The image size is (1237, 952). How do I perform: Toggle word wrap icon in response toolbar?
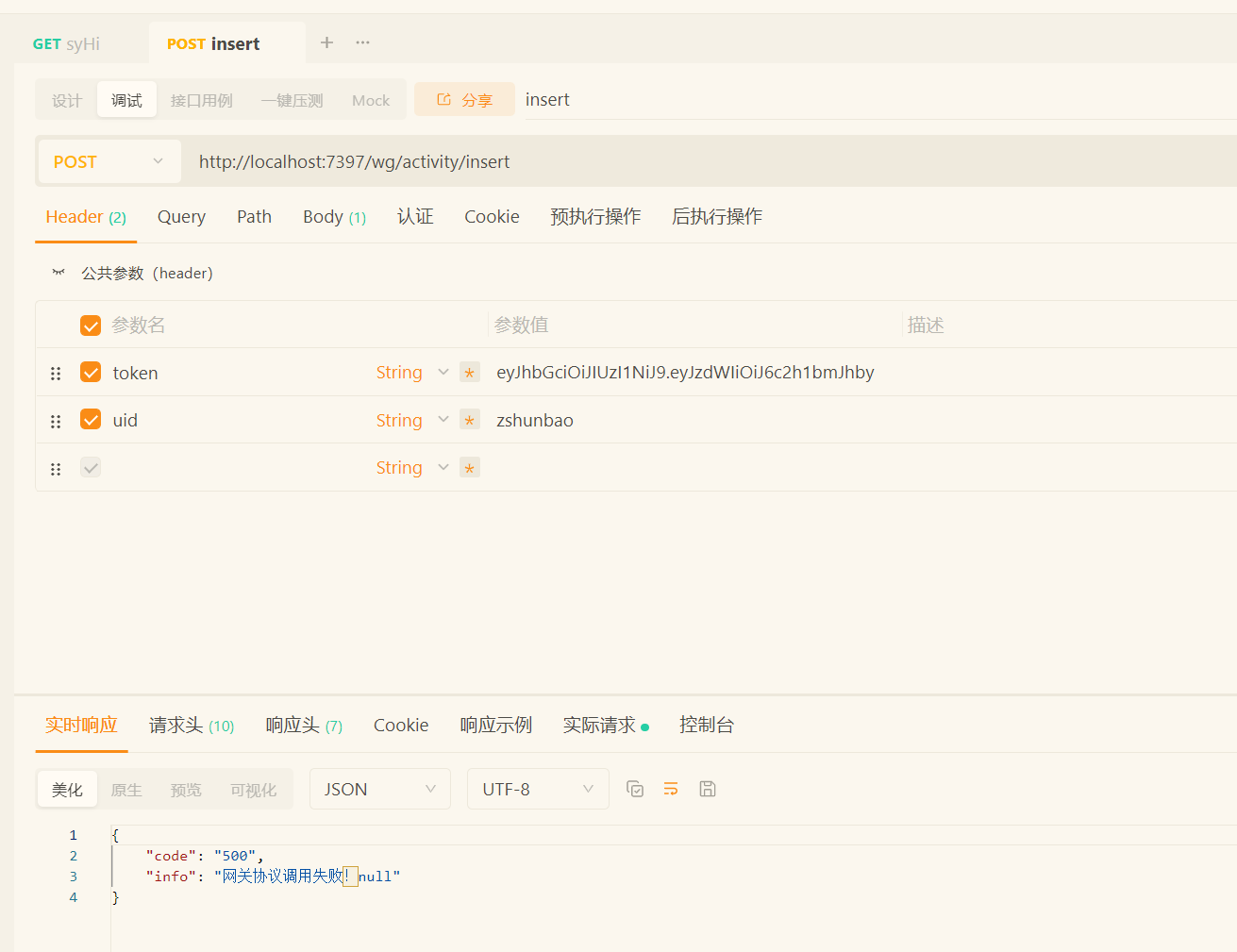(x=671, y=789)
